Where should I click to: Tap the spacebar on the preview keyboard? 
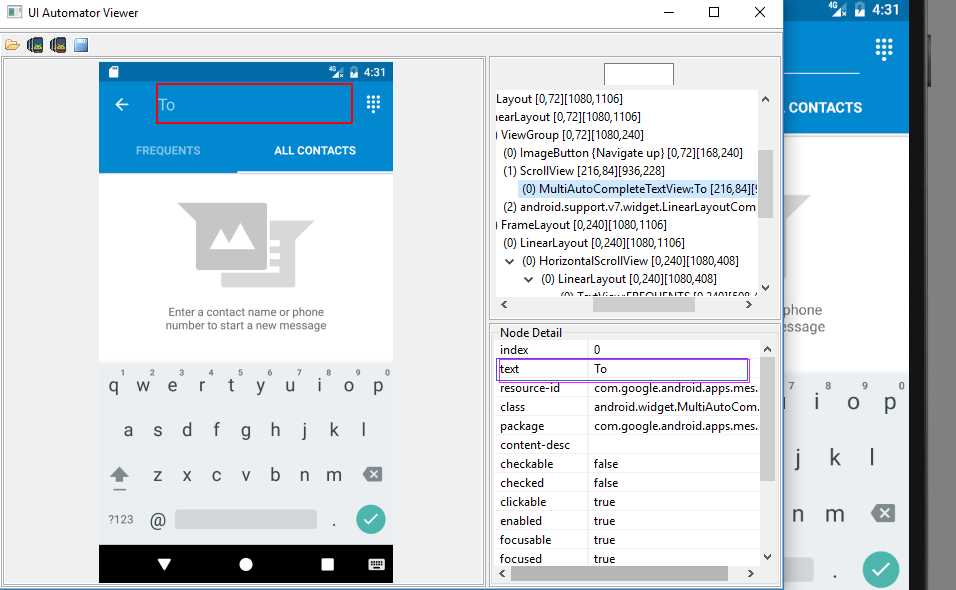[x=246, y=519]
